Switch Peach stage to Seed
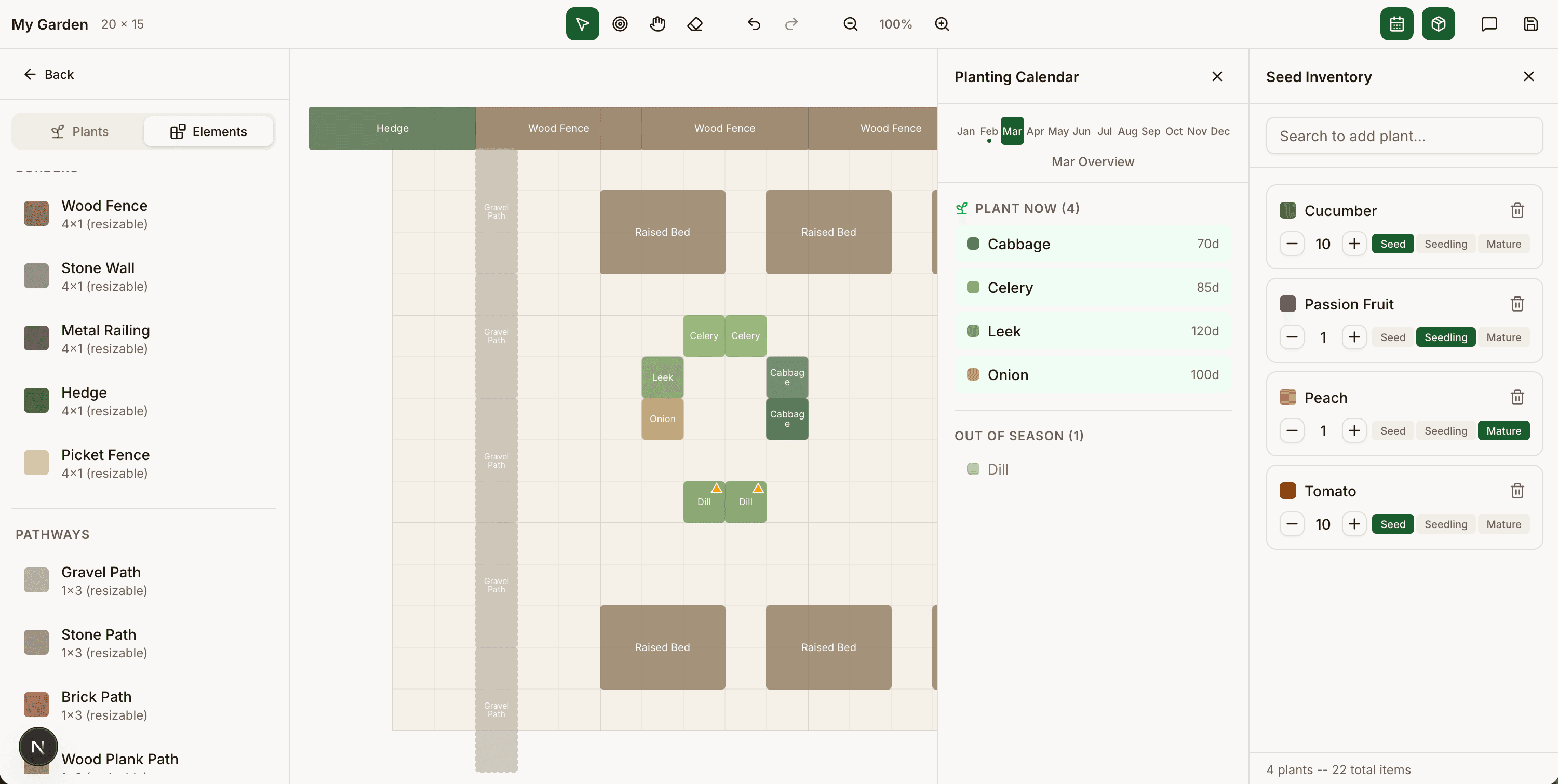Screen dimensions: 1558x784 click(1393, 430)
